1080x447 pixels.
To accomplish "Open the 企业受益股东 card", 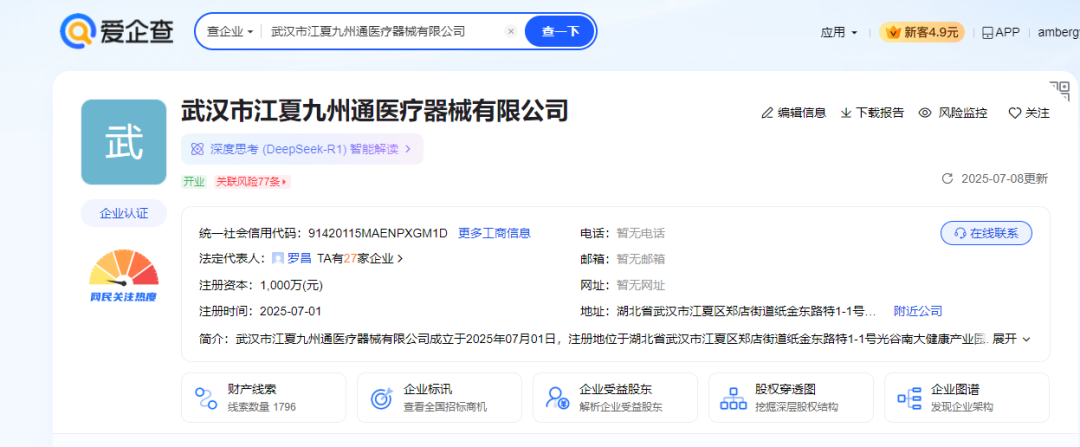I will point(615,397).
